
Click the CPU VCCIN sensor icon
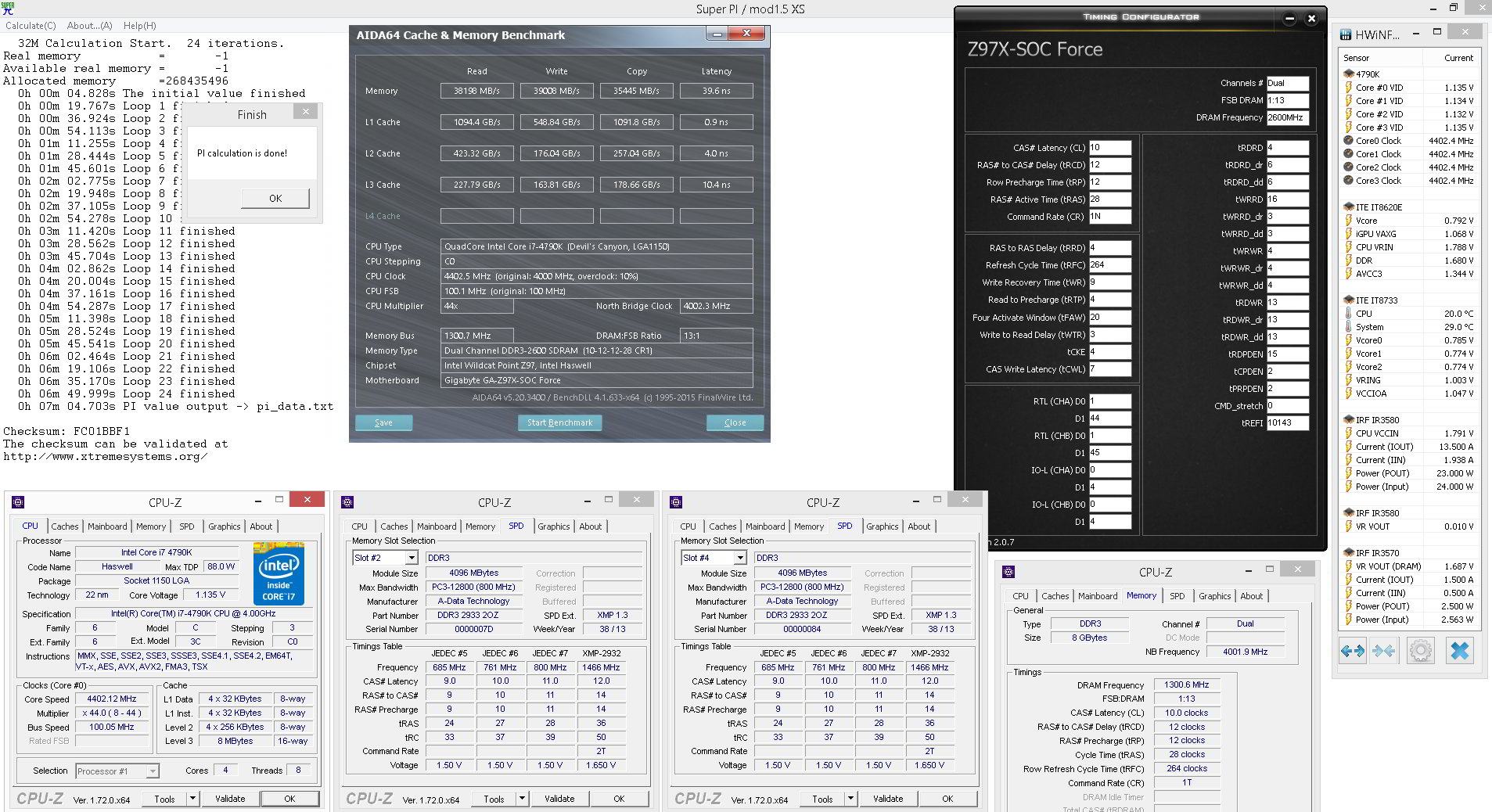pos(1349,433)
